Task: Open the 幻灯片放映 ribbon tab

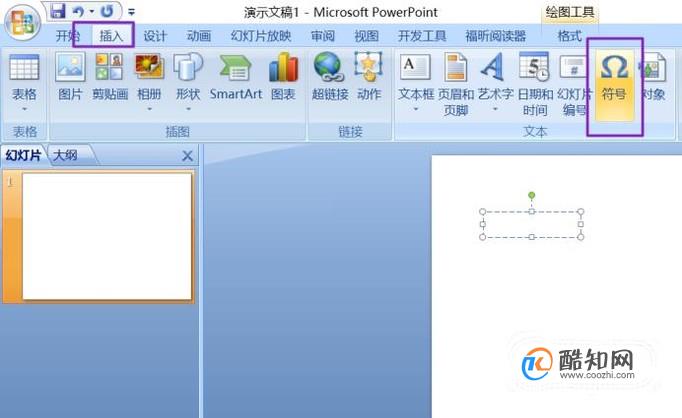Action: [261, 36]
